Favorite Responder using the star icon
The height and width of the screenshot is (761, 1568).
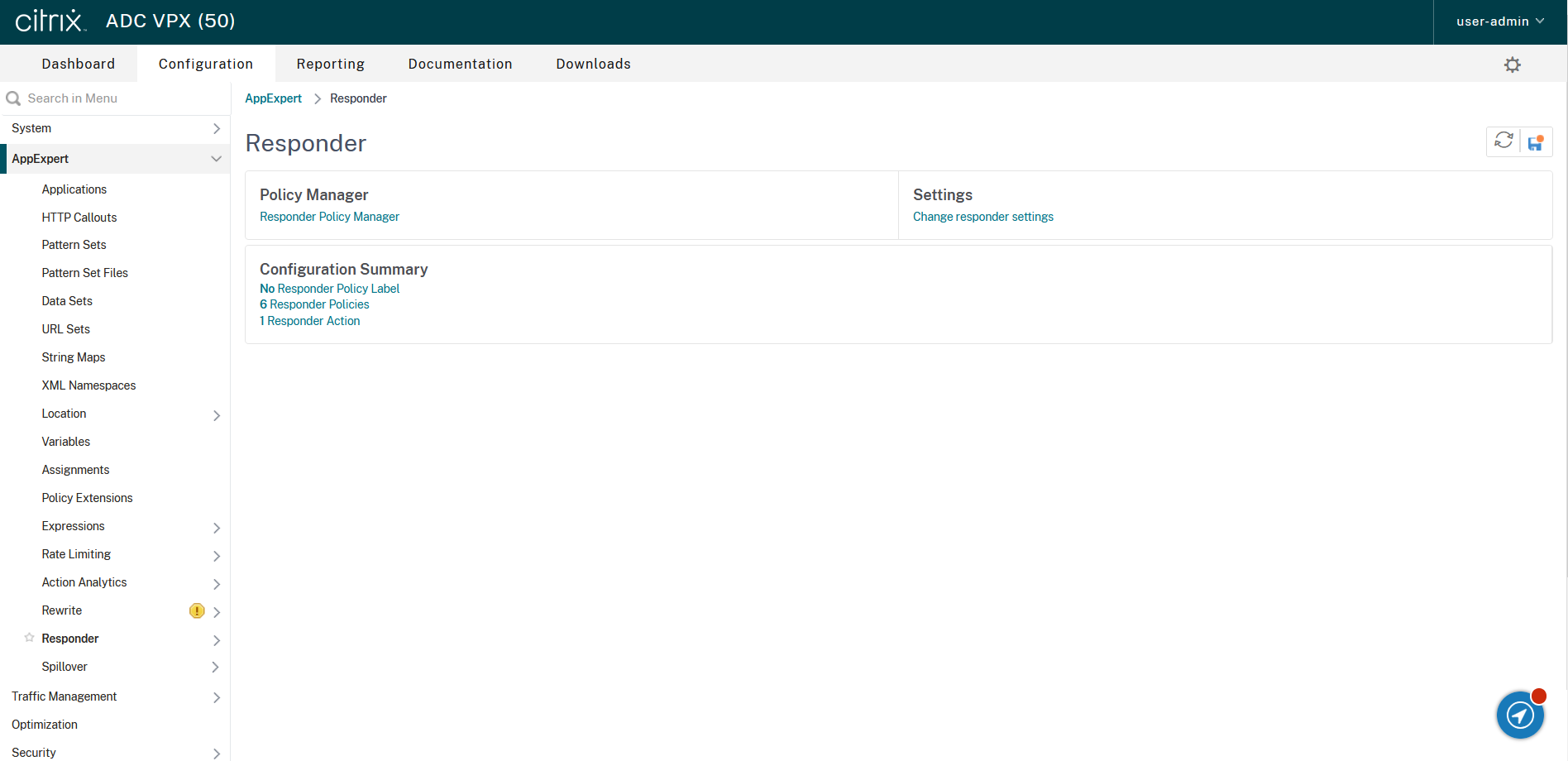point(29,638)
